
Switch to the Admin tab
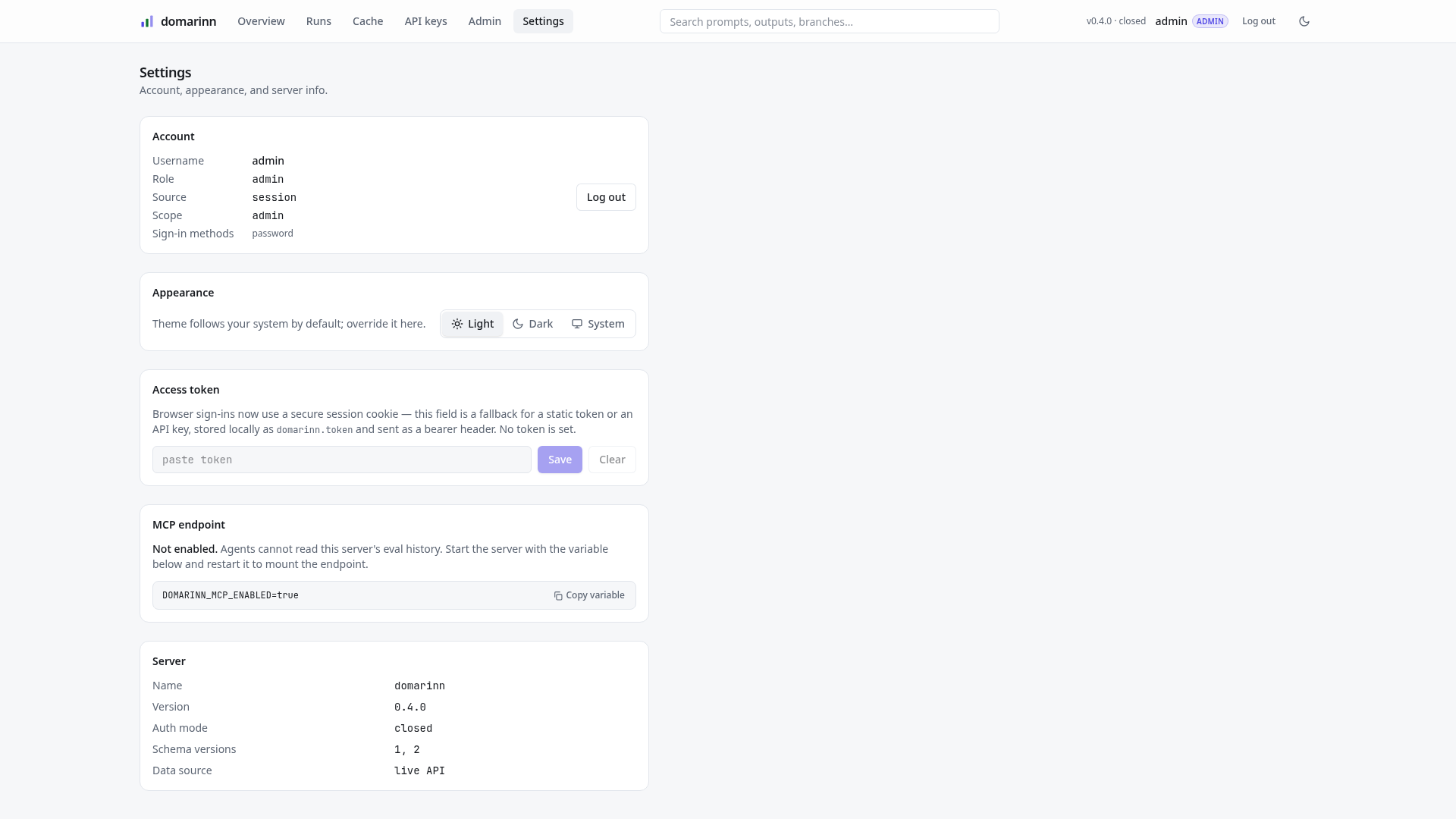click(x=485, y=21)
